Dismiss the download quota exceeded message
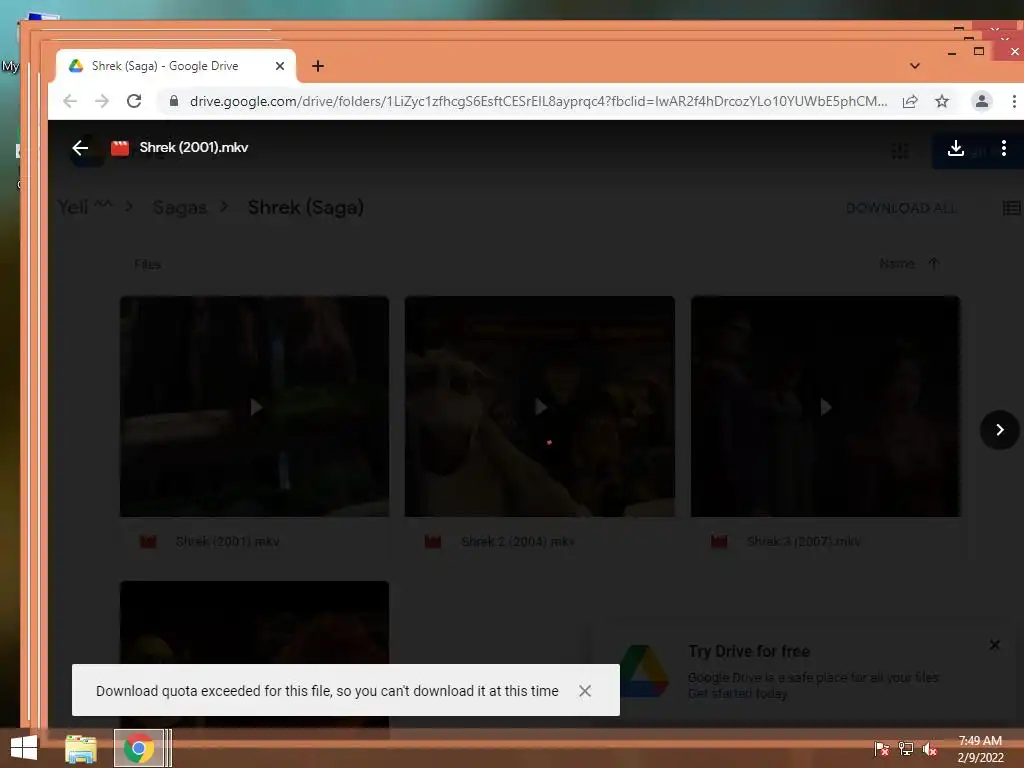The height and width of the screenshot is (768, 1024). click(x=584, y=691)
